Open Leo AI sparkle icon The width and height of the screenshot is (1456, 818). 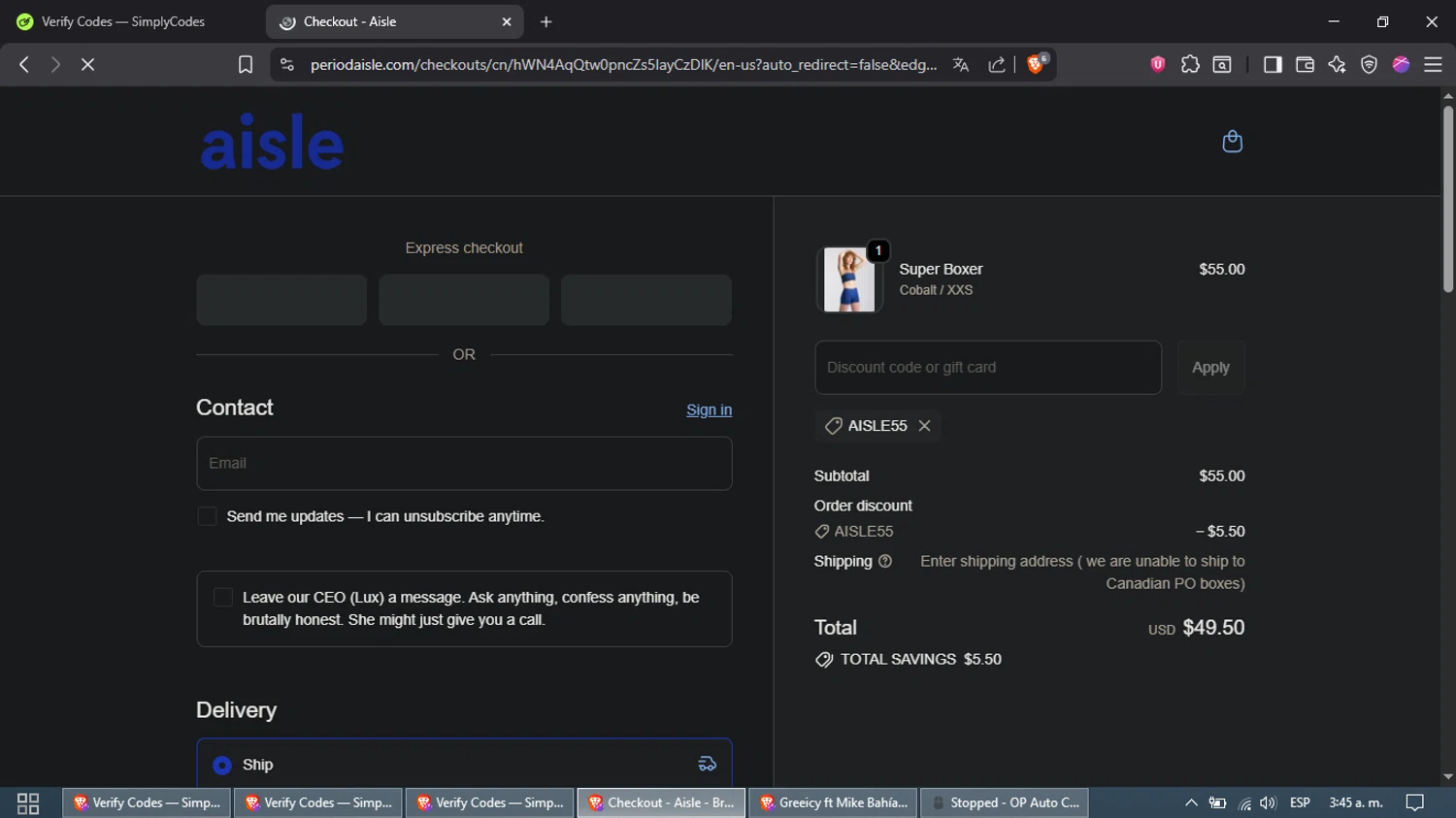(1337, 64)
